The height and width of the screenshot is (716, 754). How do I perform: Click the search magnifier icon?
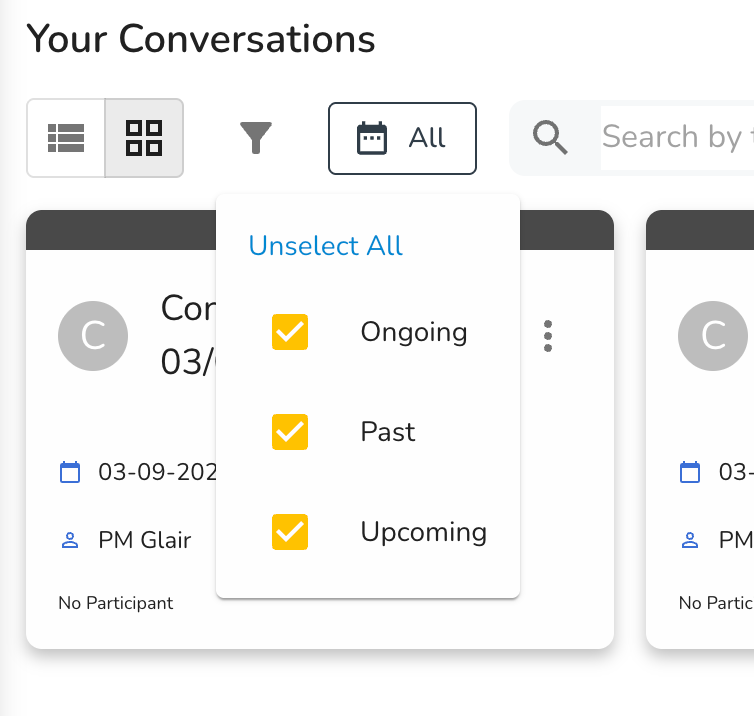pos(550,137)
